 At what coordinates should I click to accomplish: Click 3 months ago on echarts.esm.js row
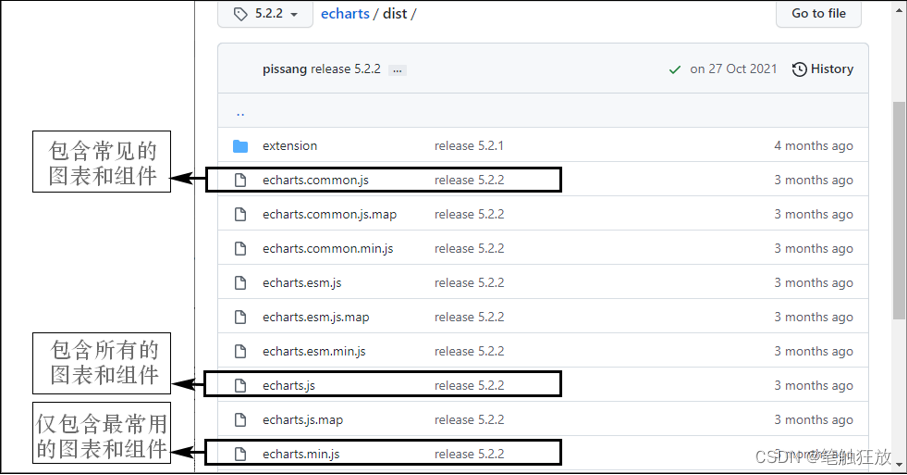click(813, 282)
